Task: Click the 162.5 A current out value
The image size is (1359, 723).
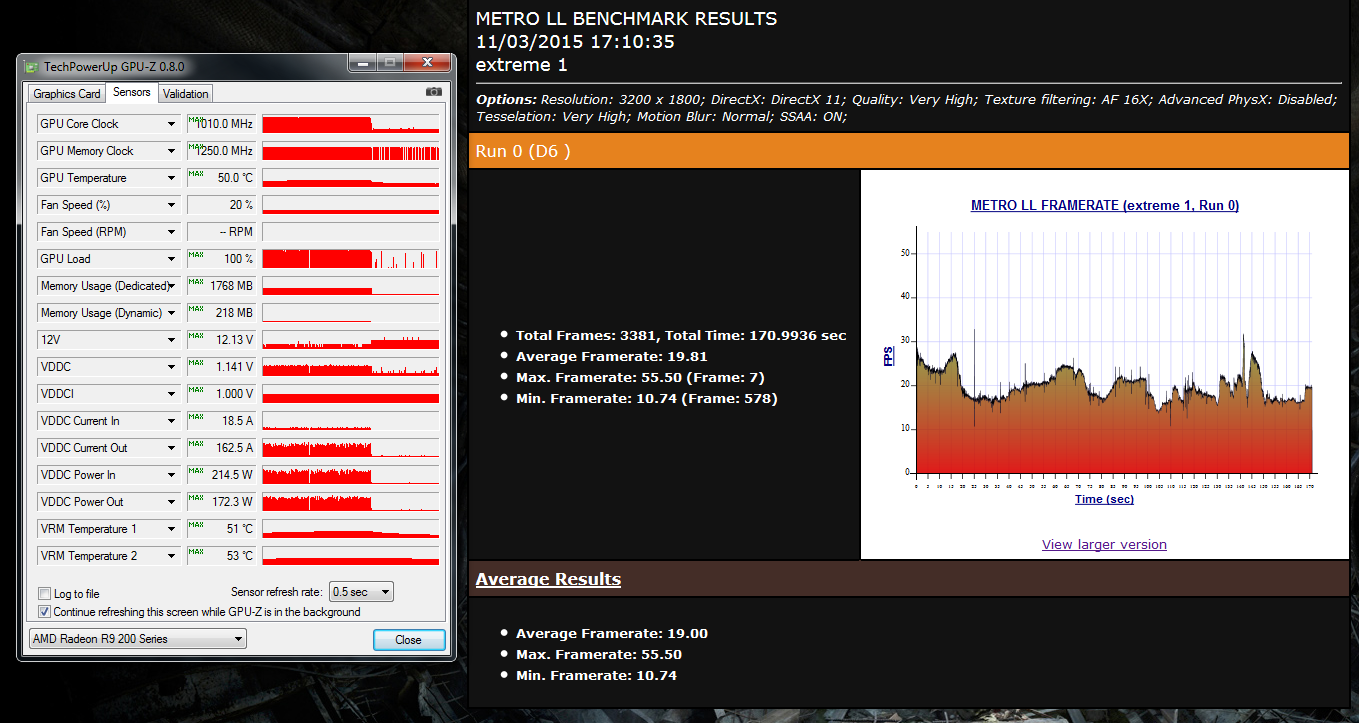Action: click(221, 448)
